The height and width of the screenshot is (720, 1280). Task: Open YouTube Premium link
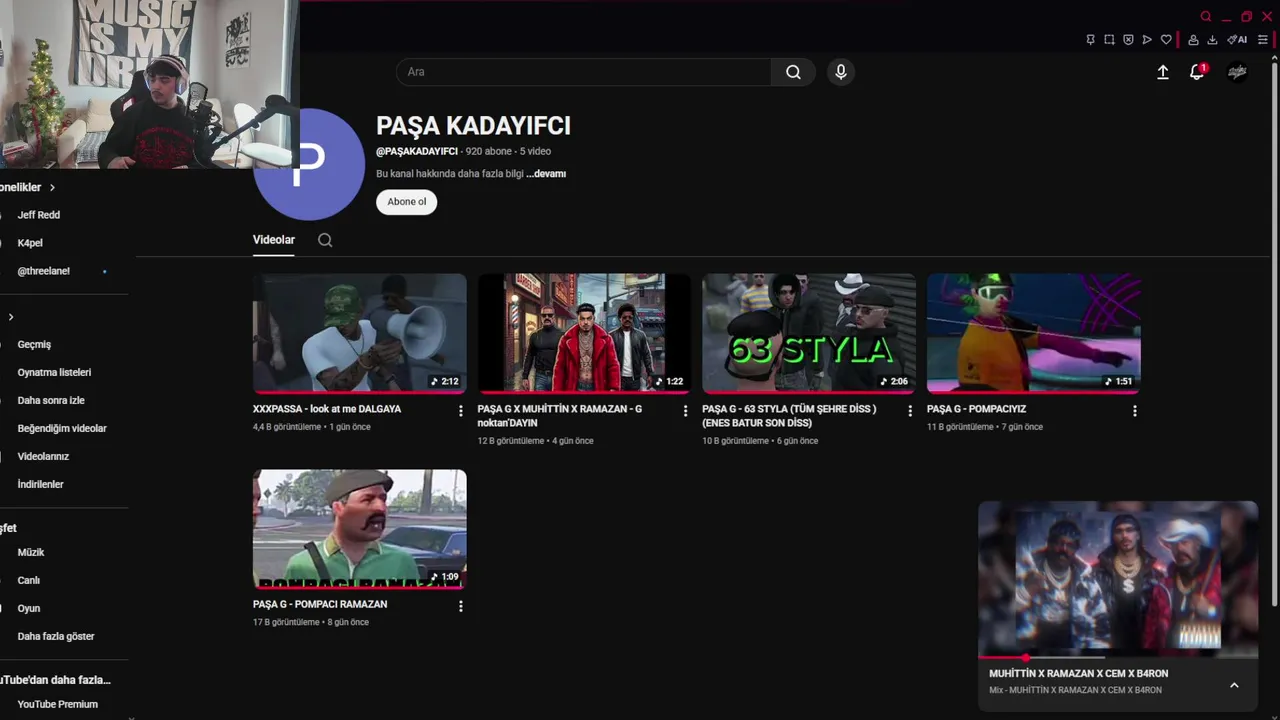pos(58,704)
